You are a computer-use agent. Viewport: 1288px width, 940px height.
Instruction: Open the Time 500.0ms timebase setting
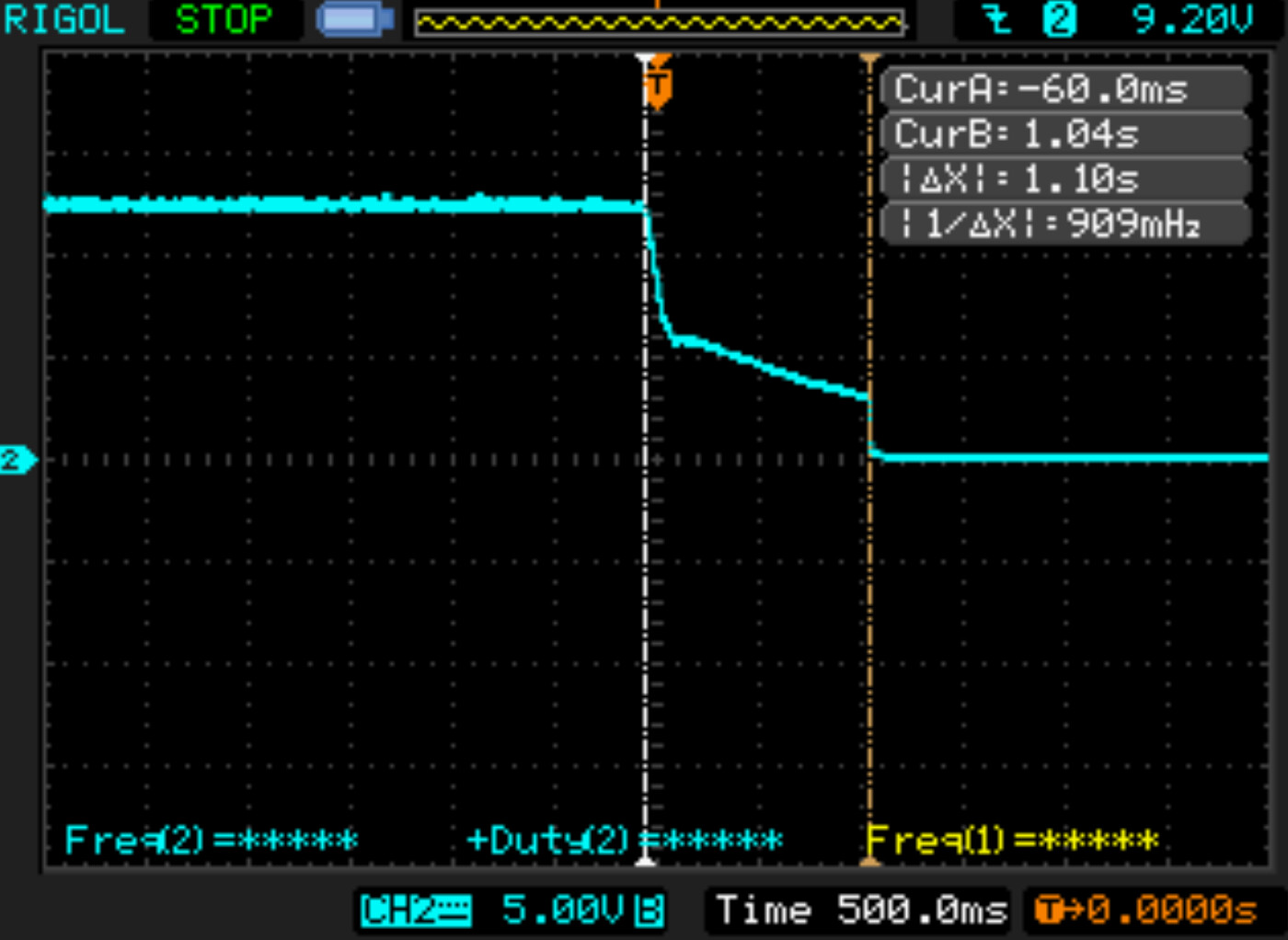click(859, 911)
